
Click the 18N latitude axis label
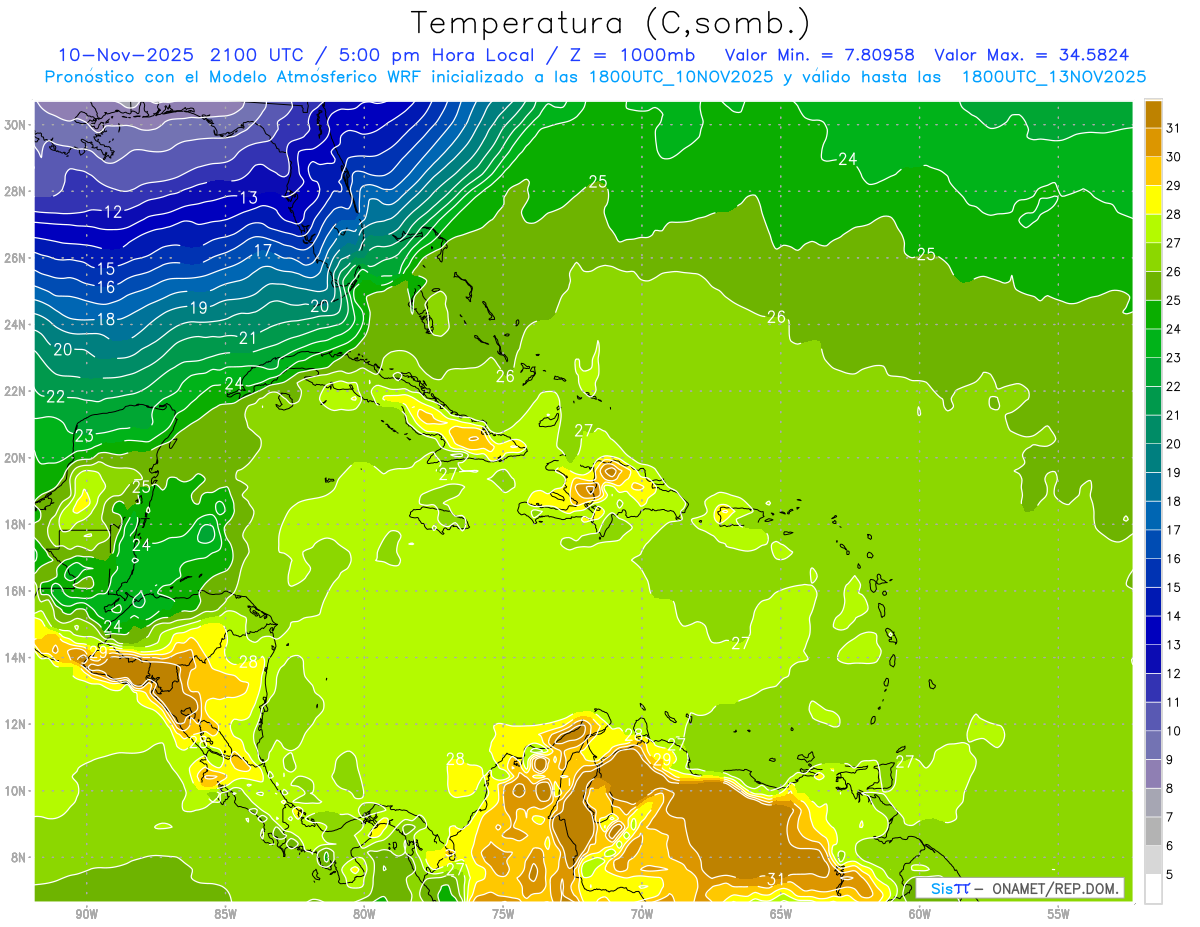17,524
